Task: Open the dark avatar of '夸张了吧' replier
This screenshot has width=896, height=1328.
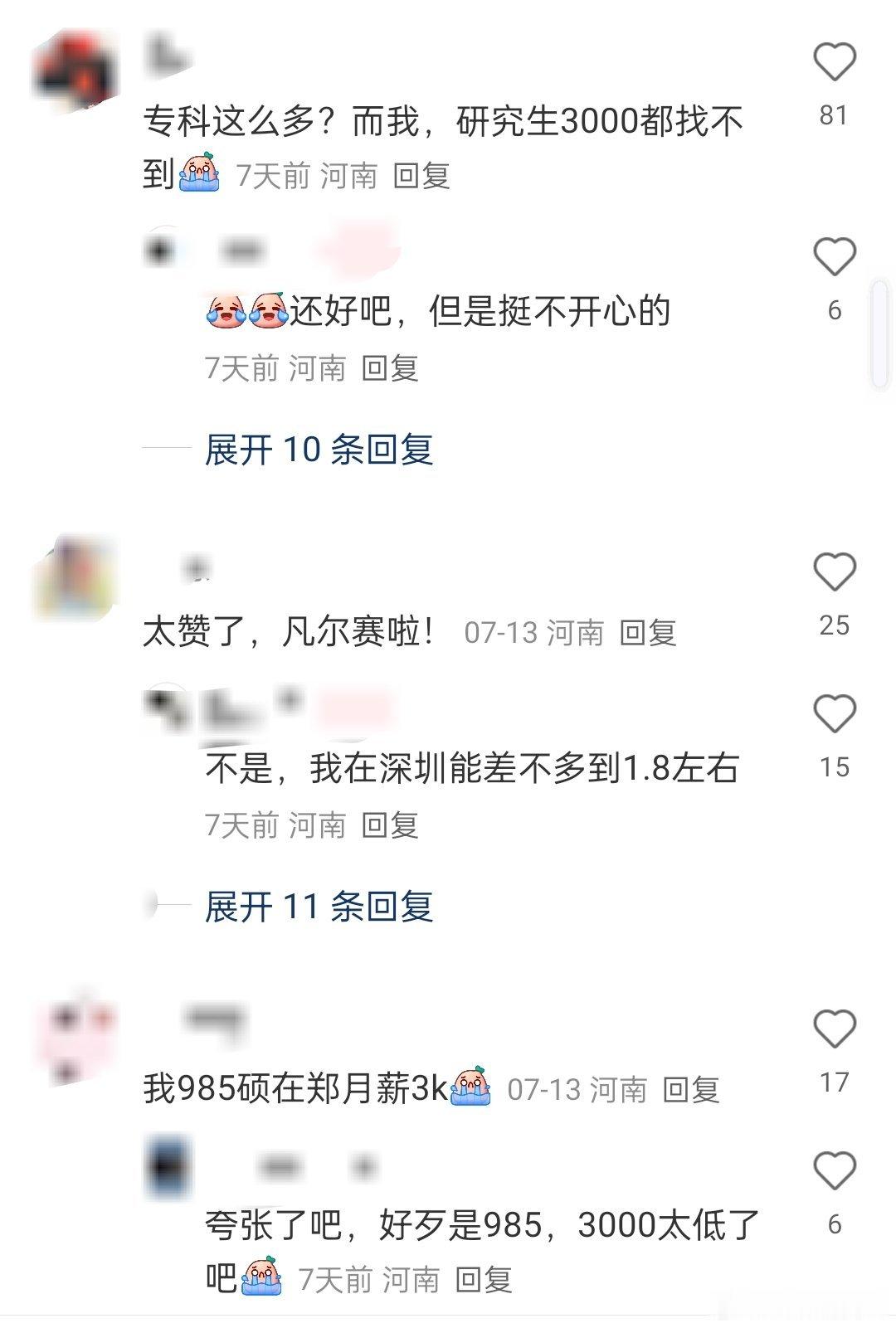Action: click(168, 1168)
